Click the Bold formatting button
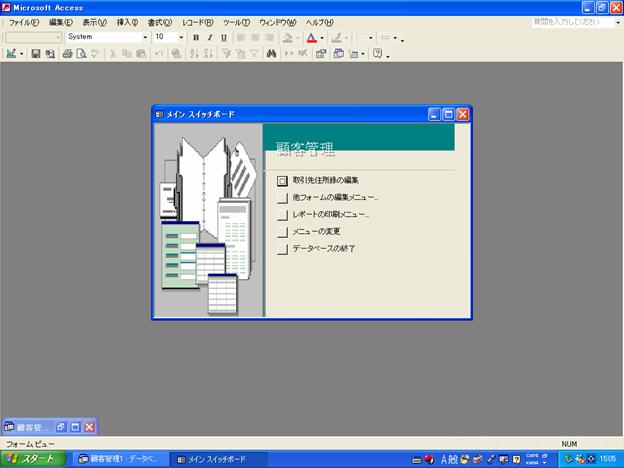 (196, 37)
